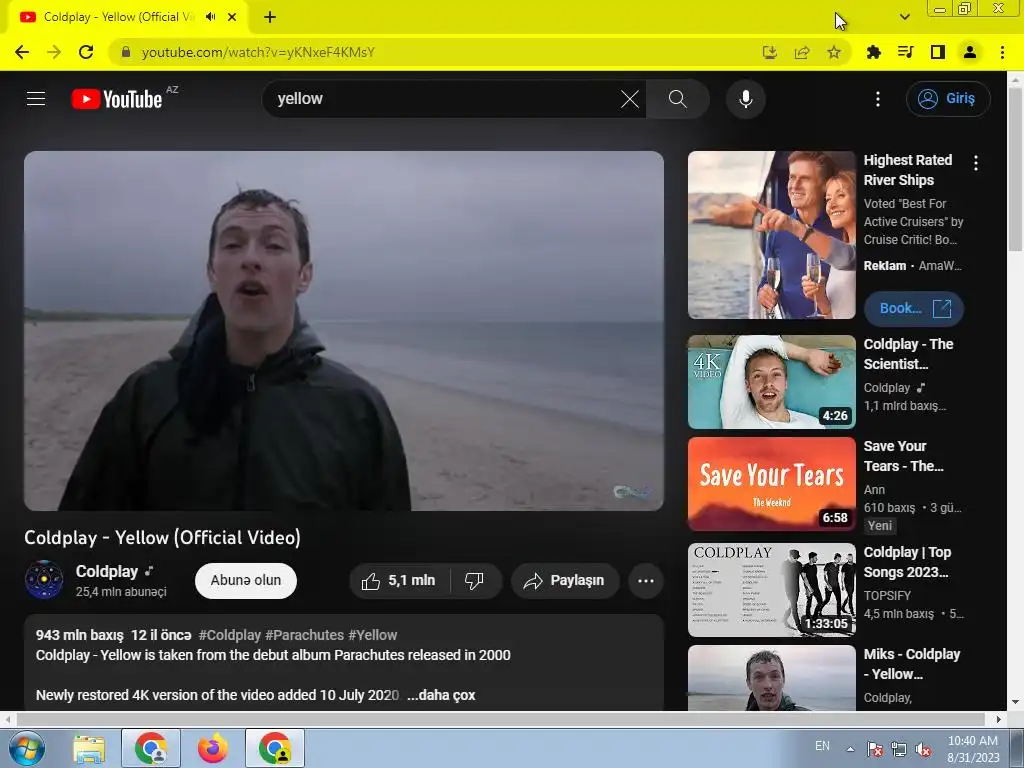Bookmark this page with star icon
Screen dimensions: 1024x768
pyautogui.click(x=834, y=52)
